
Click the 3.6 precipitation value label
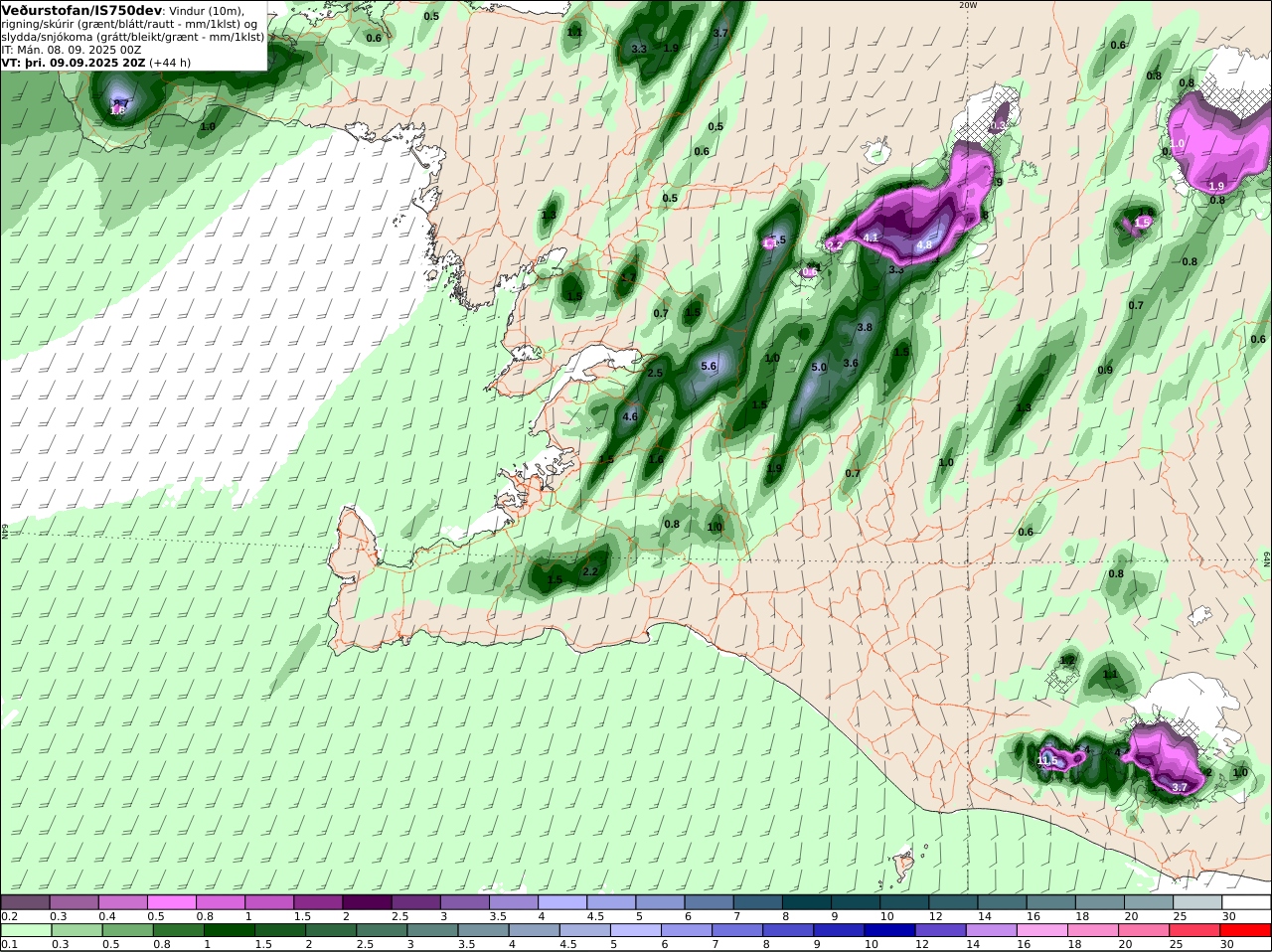851,364
